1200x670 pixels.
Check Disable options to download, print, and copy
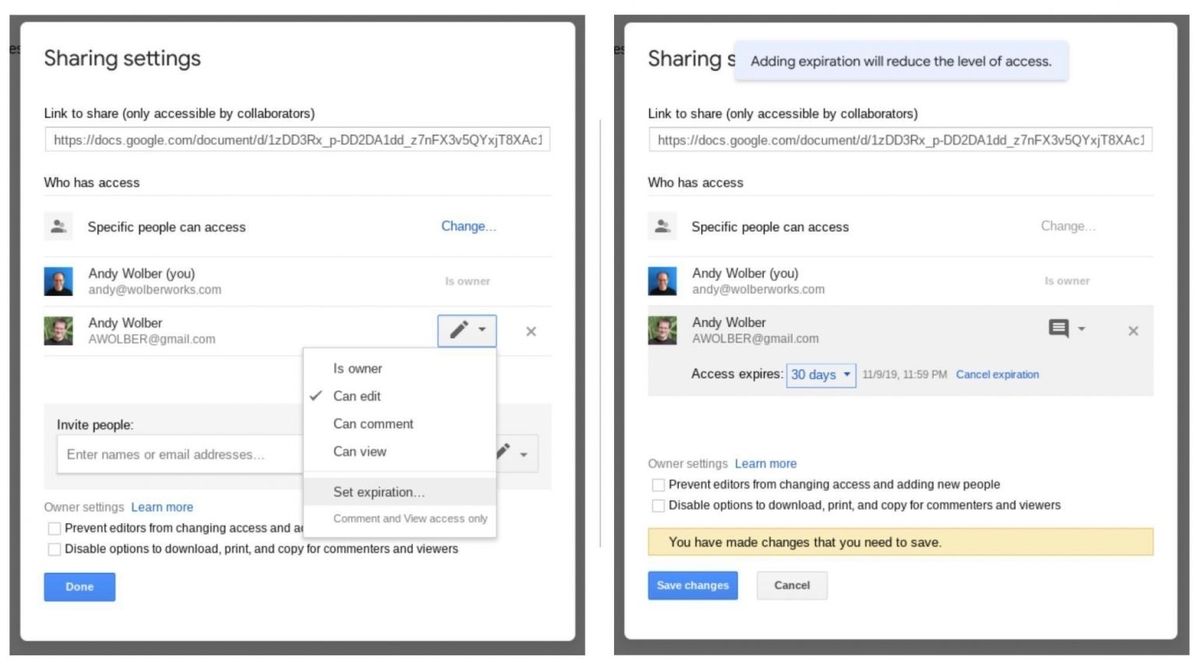click(x=54, y=548)
